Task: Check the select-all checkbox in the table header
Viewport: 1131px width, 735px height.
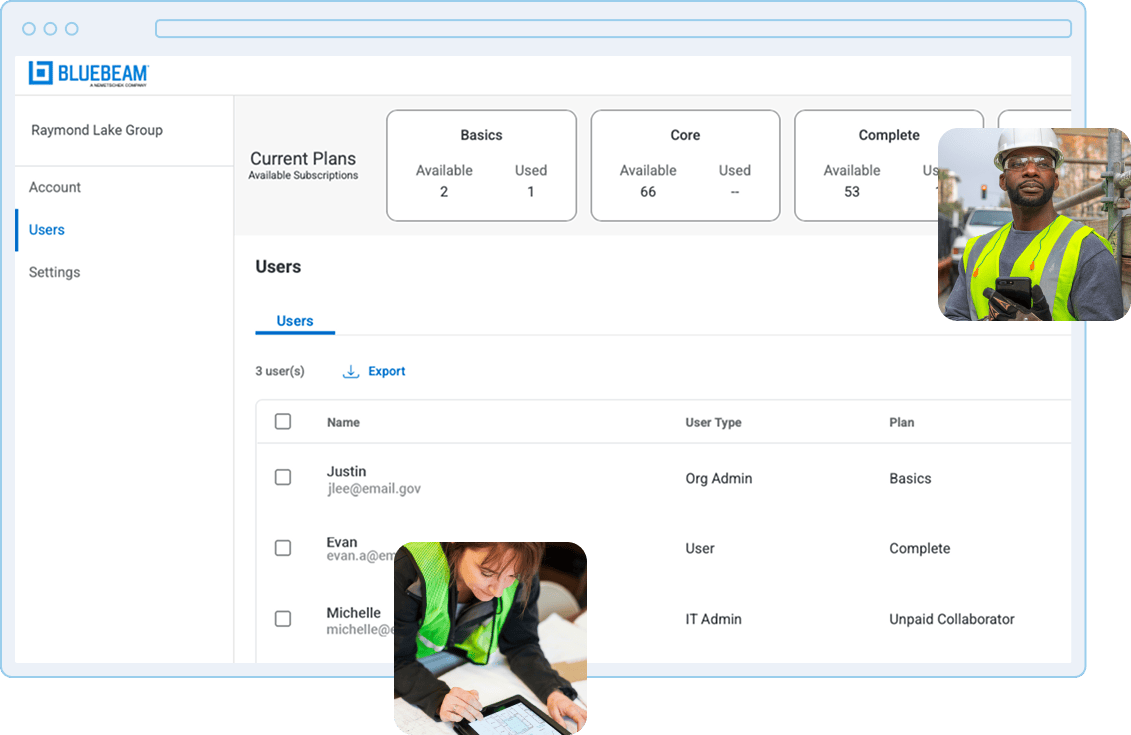Action: 283,422
